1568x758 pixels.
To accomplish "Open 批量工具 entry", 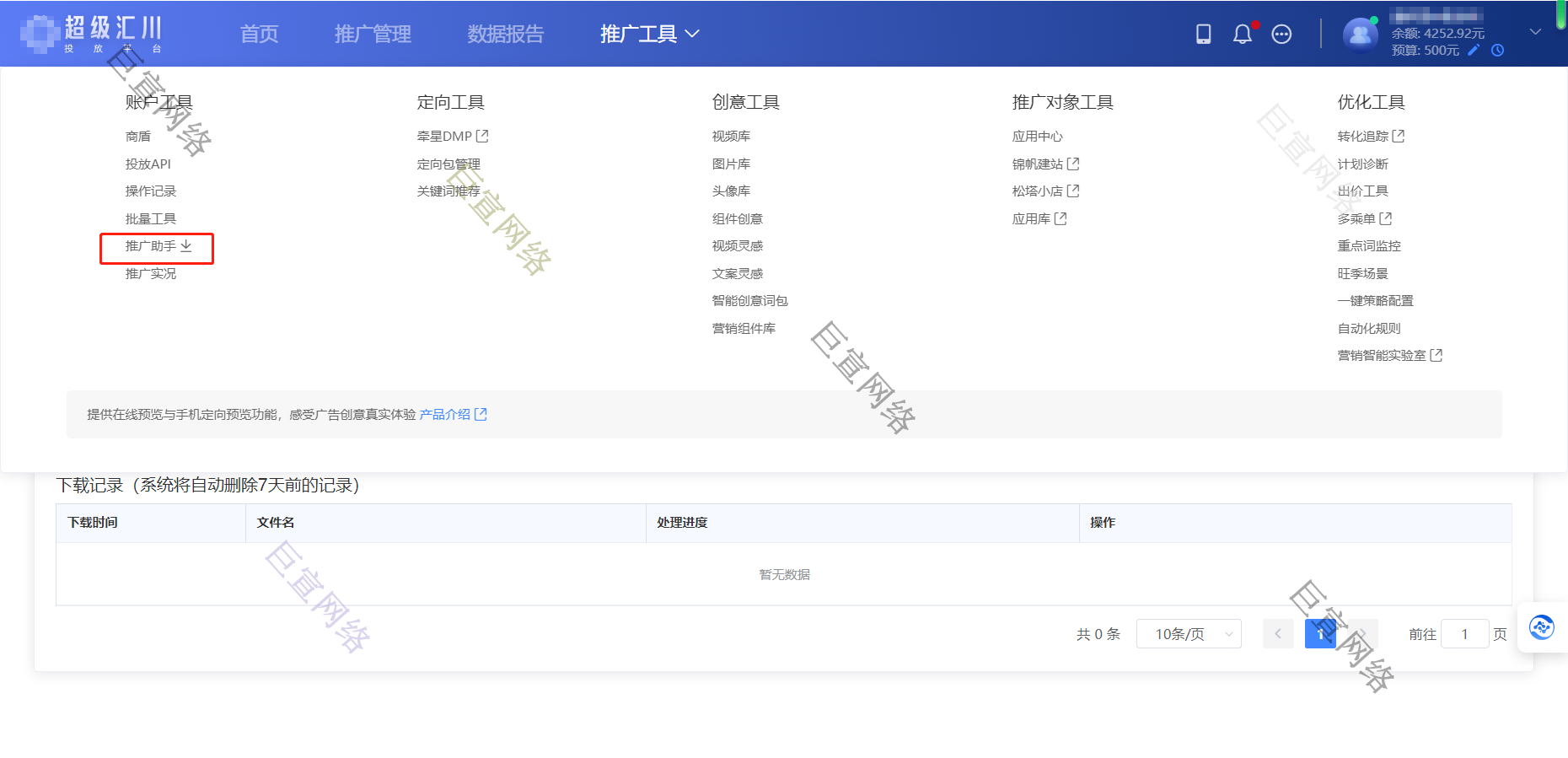I will [x=151, y=218].
